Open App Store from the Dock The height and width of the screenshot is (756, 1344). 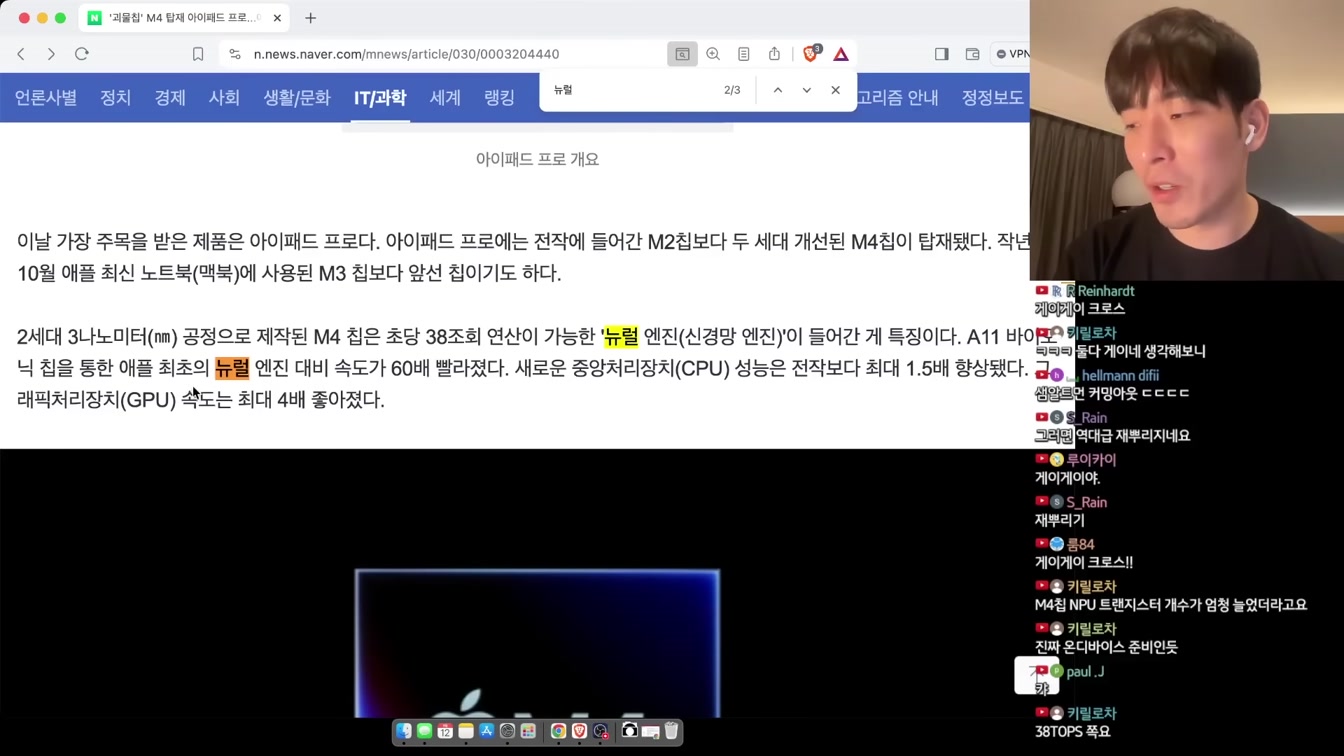487,731
